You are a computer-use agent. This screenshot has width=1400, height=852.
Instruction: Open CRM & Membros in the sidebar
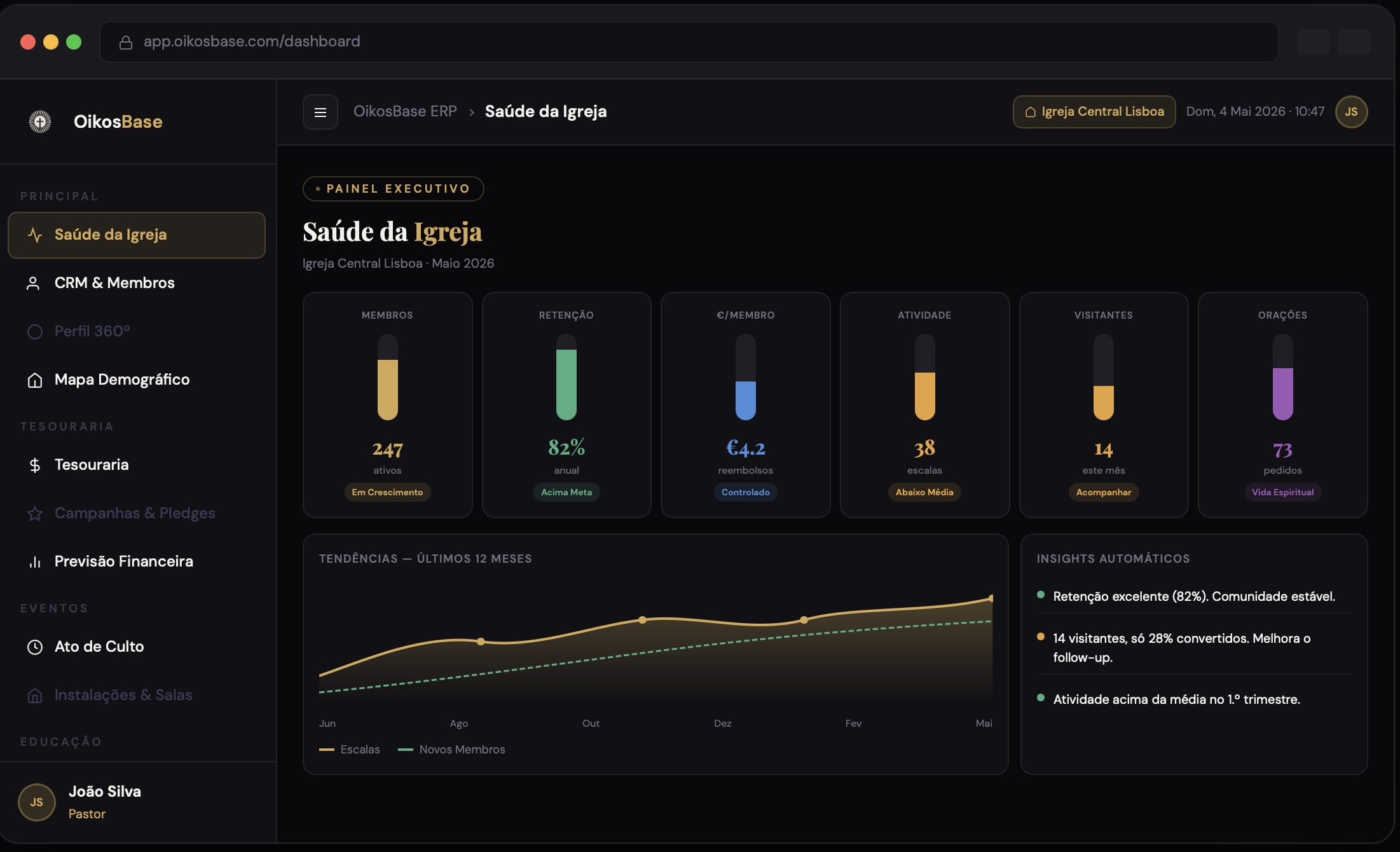136,283
